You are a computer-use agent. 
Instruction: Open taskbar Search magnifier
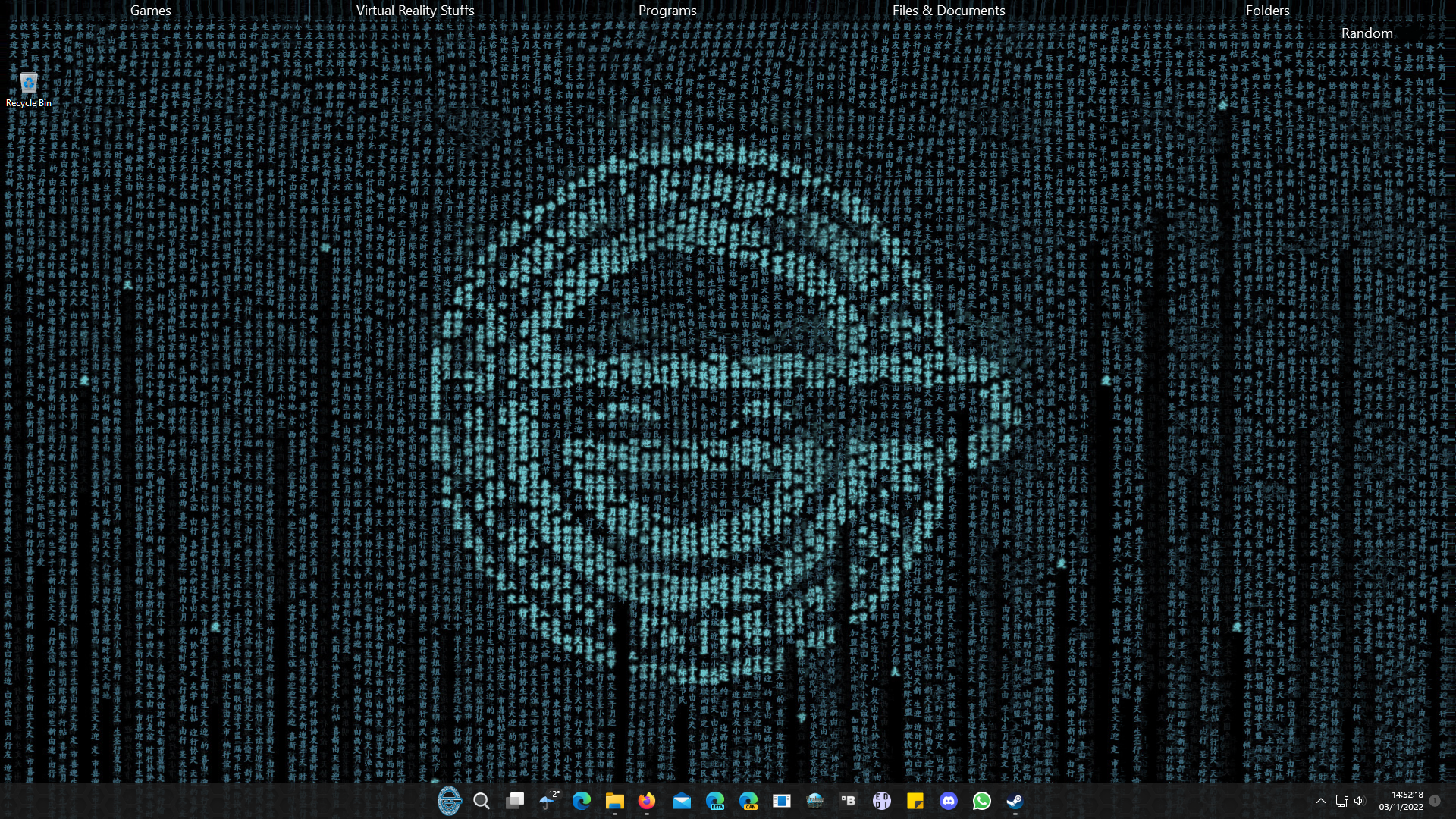point(482,801)
